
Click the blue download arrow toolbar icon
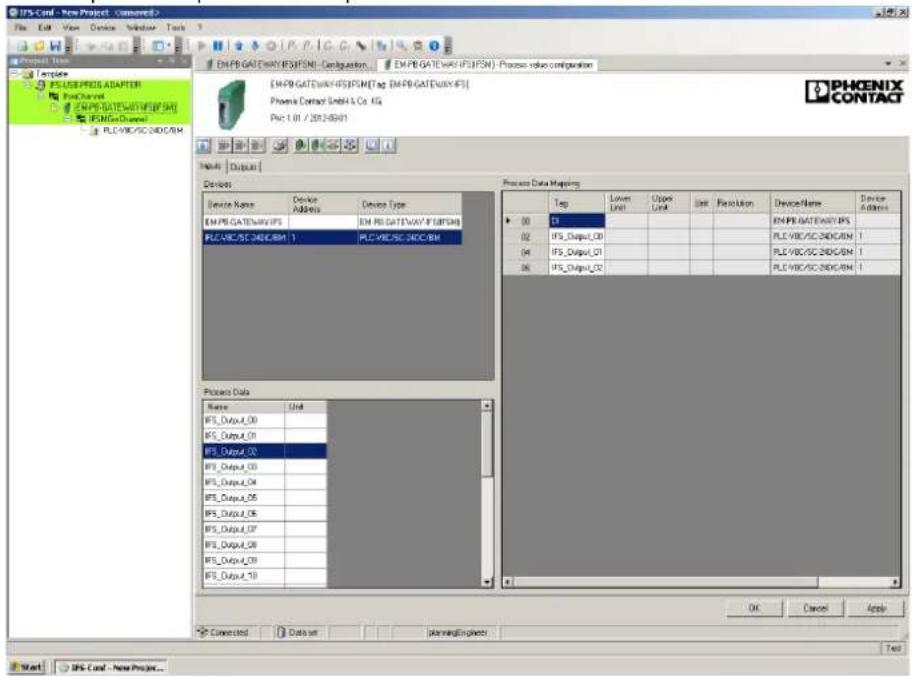click(254, 45)
